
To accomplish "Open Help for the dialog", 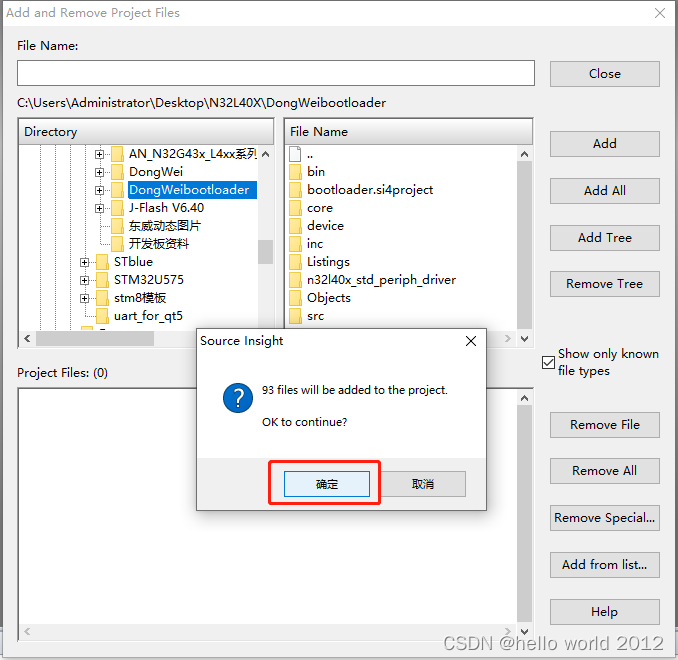I will pos(604,612).
